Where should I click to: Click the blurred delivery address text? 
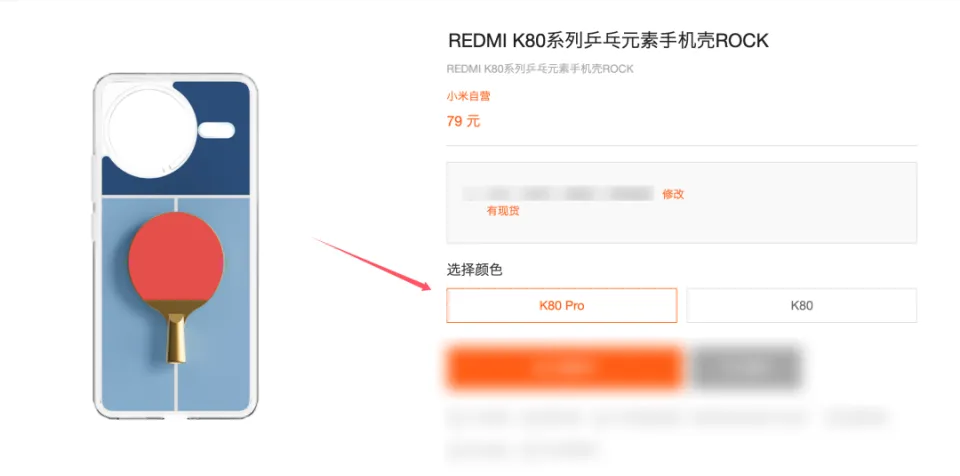point(558,194)
